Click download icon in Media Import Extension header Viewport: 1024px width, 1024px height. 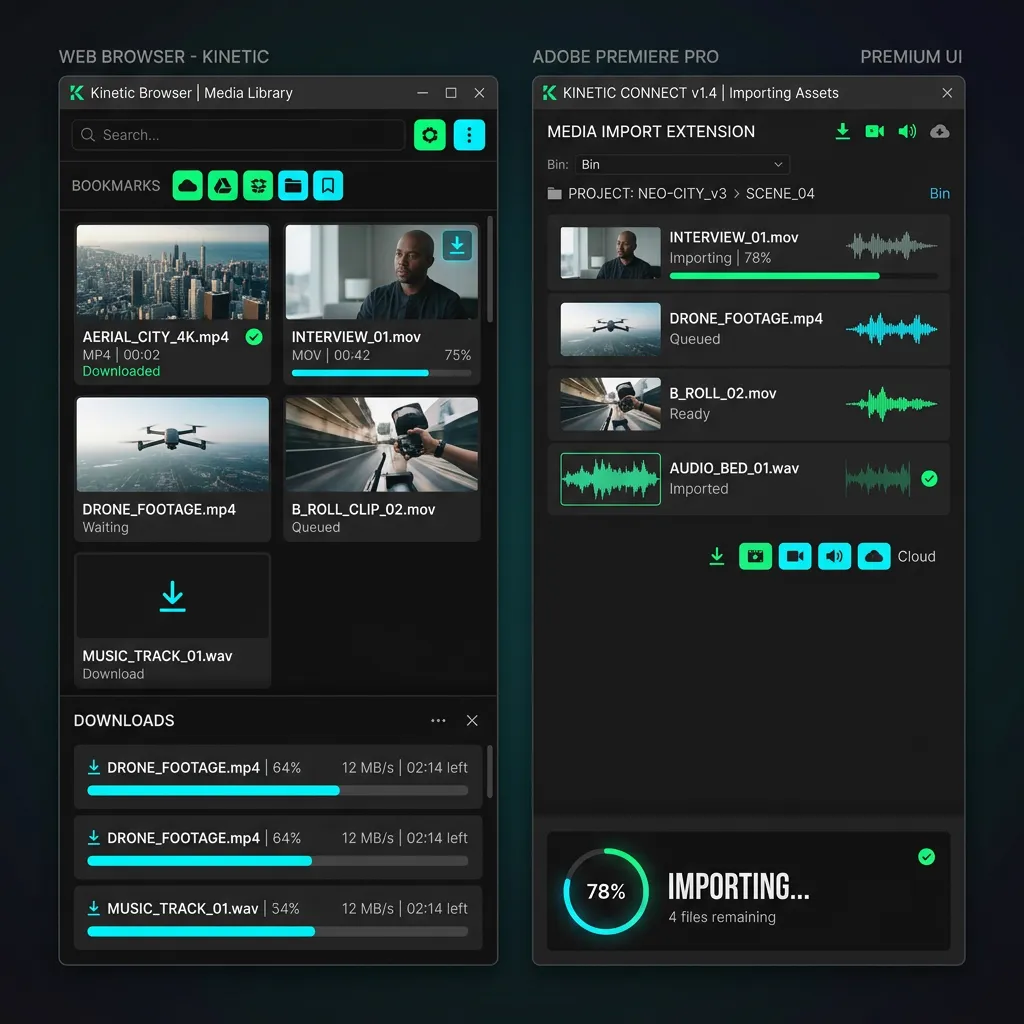coord(842,131)
